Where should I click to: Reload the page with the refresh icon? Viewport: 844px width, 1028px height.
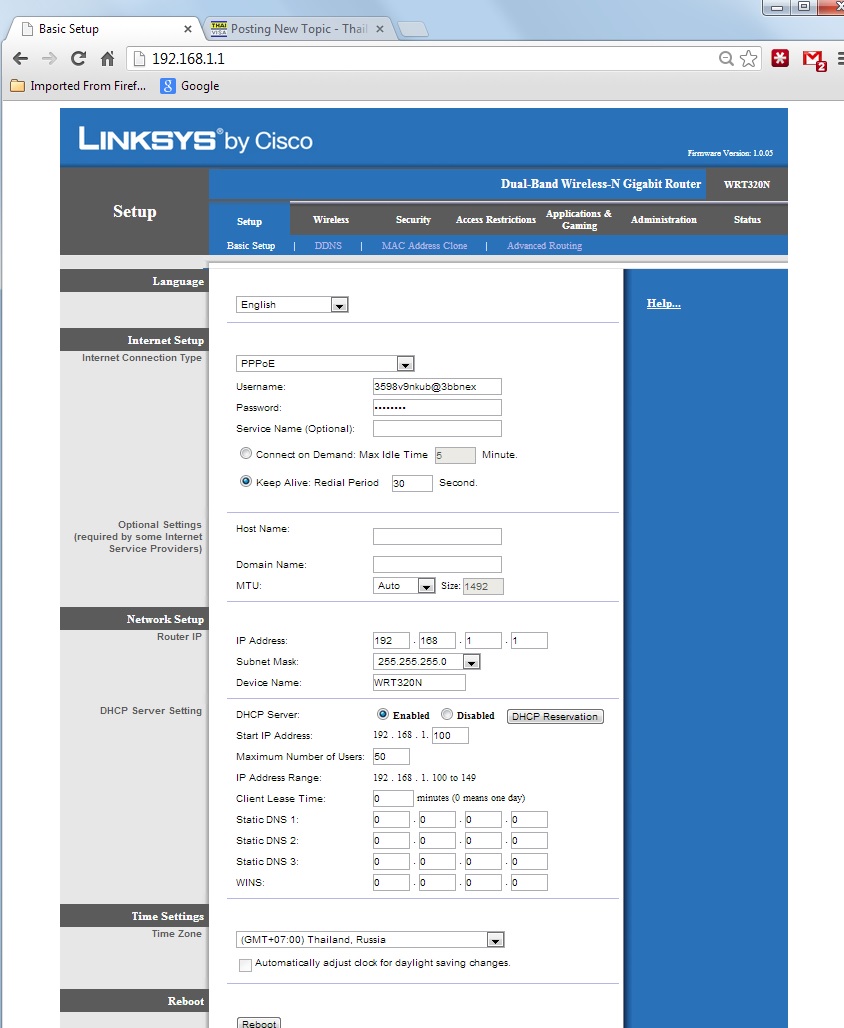[78, 58]
